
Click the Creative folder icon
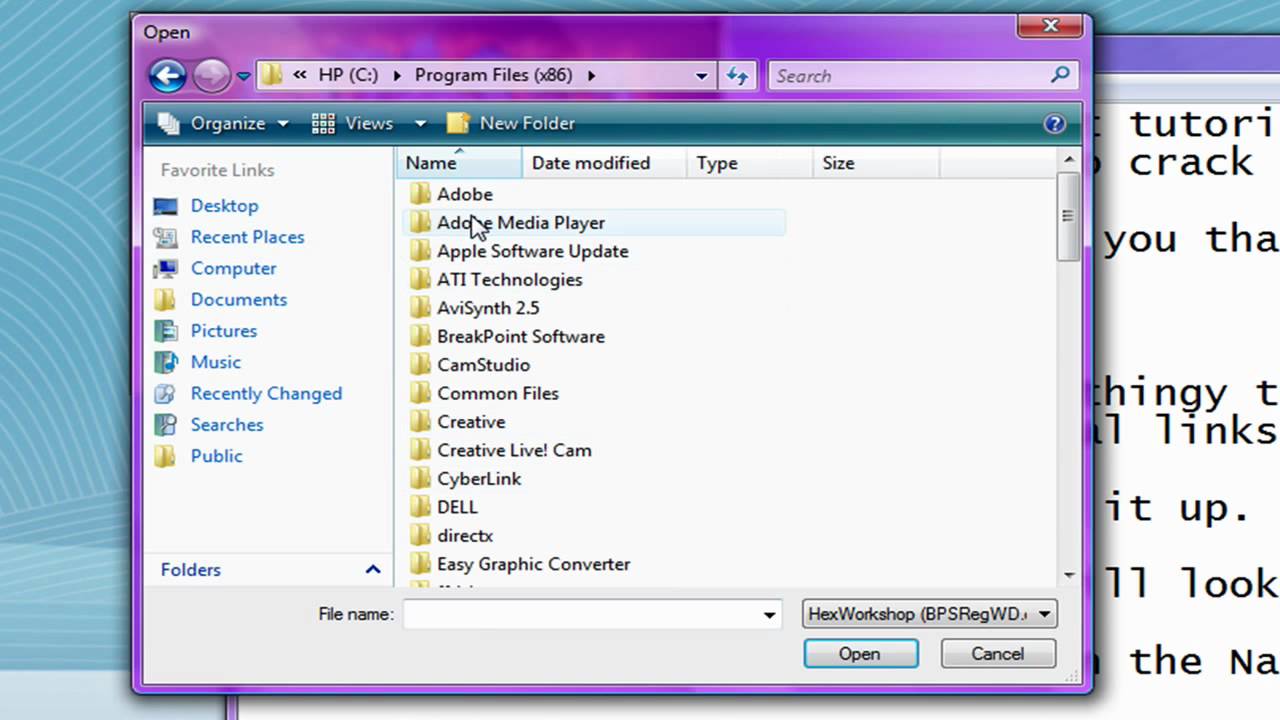421,422
